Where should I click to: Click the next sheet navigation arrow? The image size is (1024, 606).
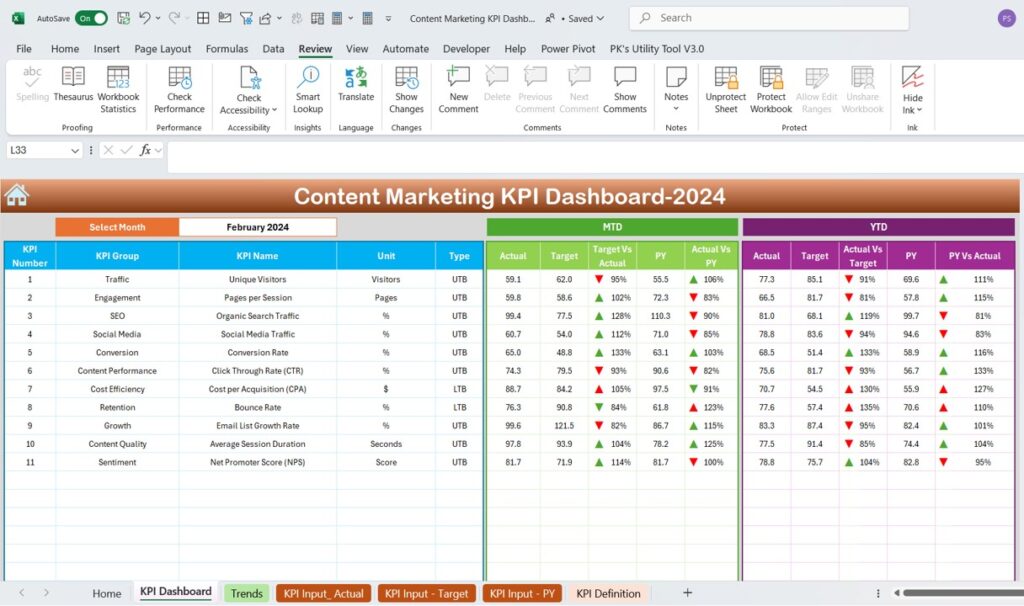pos(46,593)
